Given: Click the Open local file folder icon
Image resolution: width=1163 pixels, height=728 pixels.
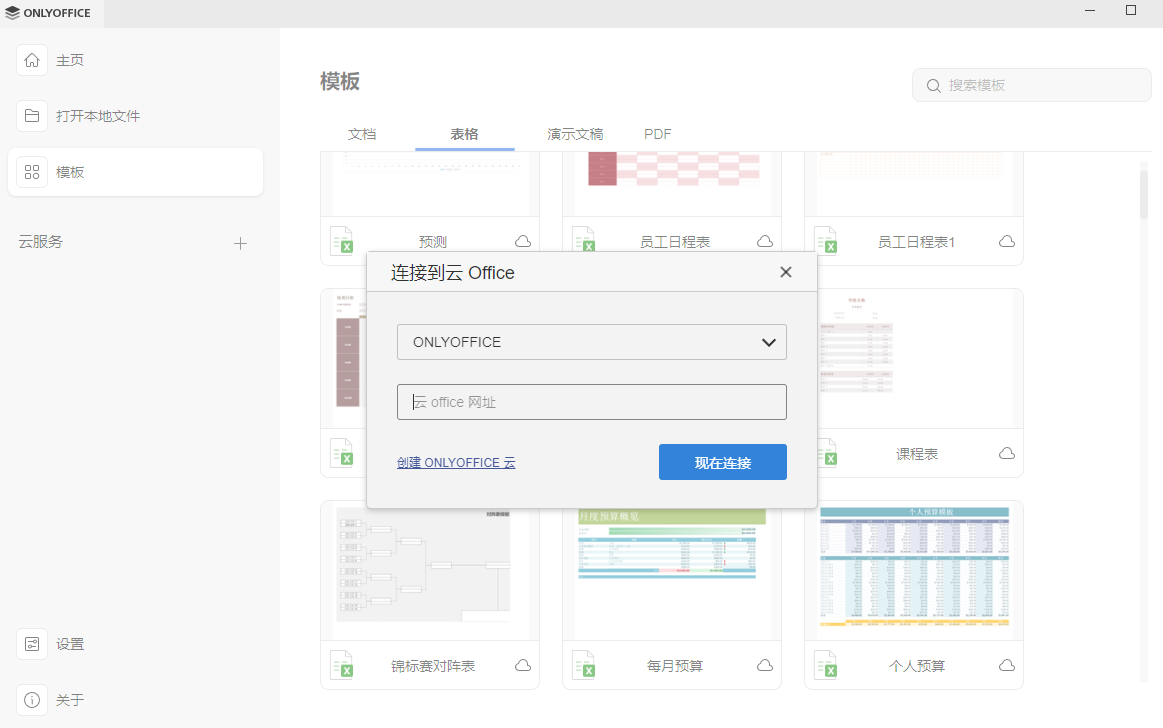Looking at the screenshot, I should 32,116.
